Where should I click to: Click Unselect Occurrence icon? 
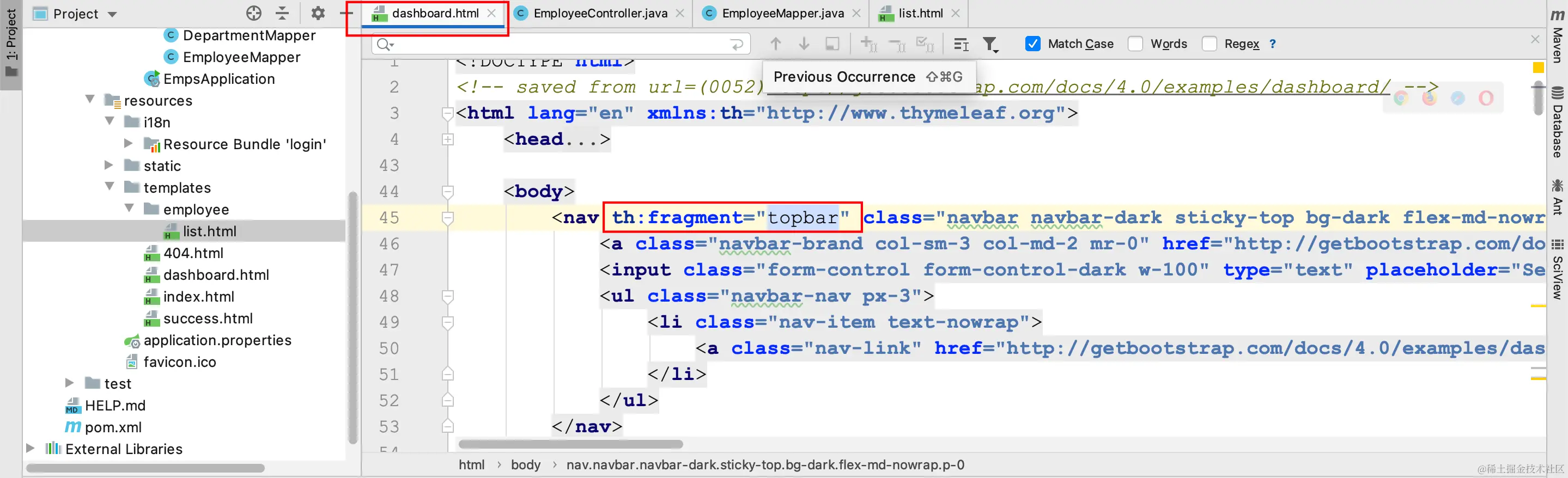(897, 45)
